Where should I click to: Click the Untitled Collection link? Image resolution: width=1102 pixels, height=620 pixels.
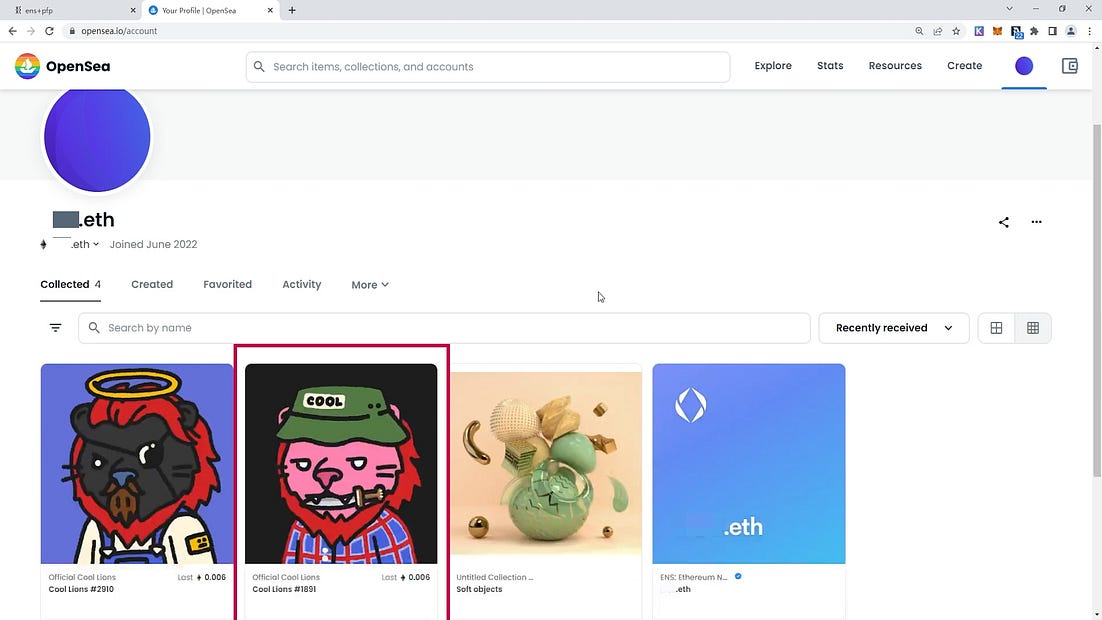pos(495,577)
